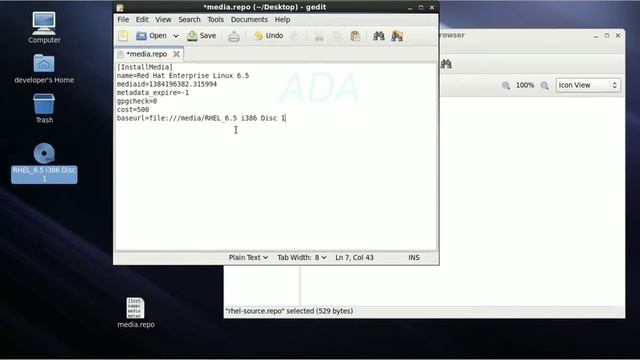The image size is (640, 360).
Task: Expand the Open recent files arrow
Action: tap(176, 36)
